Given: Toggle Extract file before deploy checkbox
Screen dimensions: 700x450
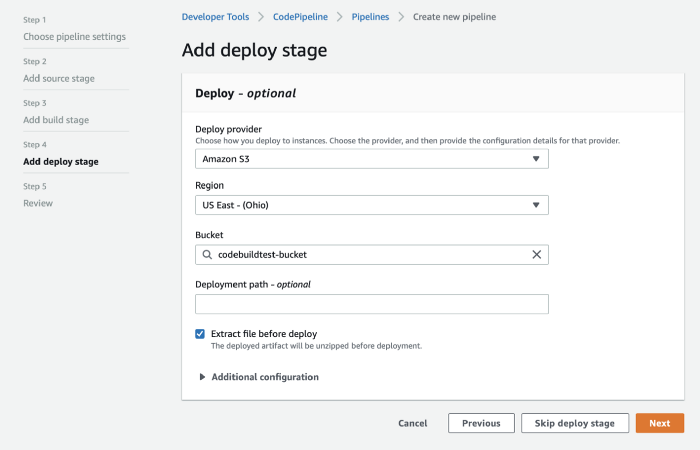Looking at the screenshot, I should click(x=200, y=334).
